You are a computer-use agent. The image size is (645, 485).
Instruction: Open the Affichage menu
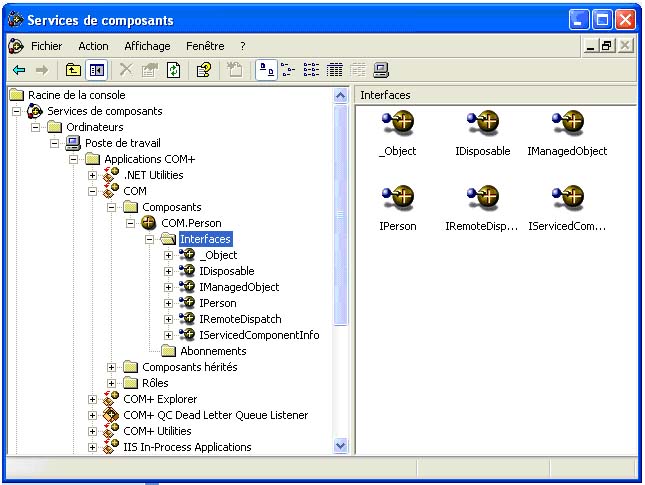tap(147, 46)
